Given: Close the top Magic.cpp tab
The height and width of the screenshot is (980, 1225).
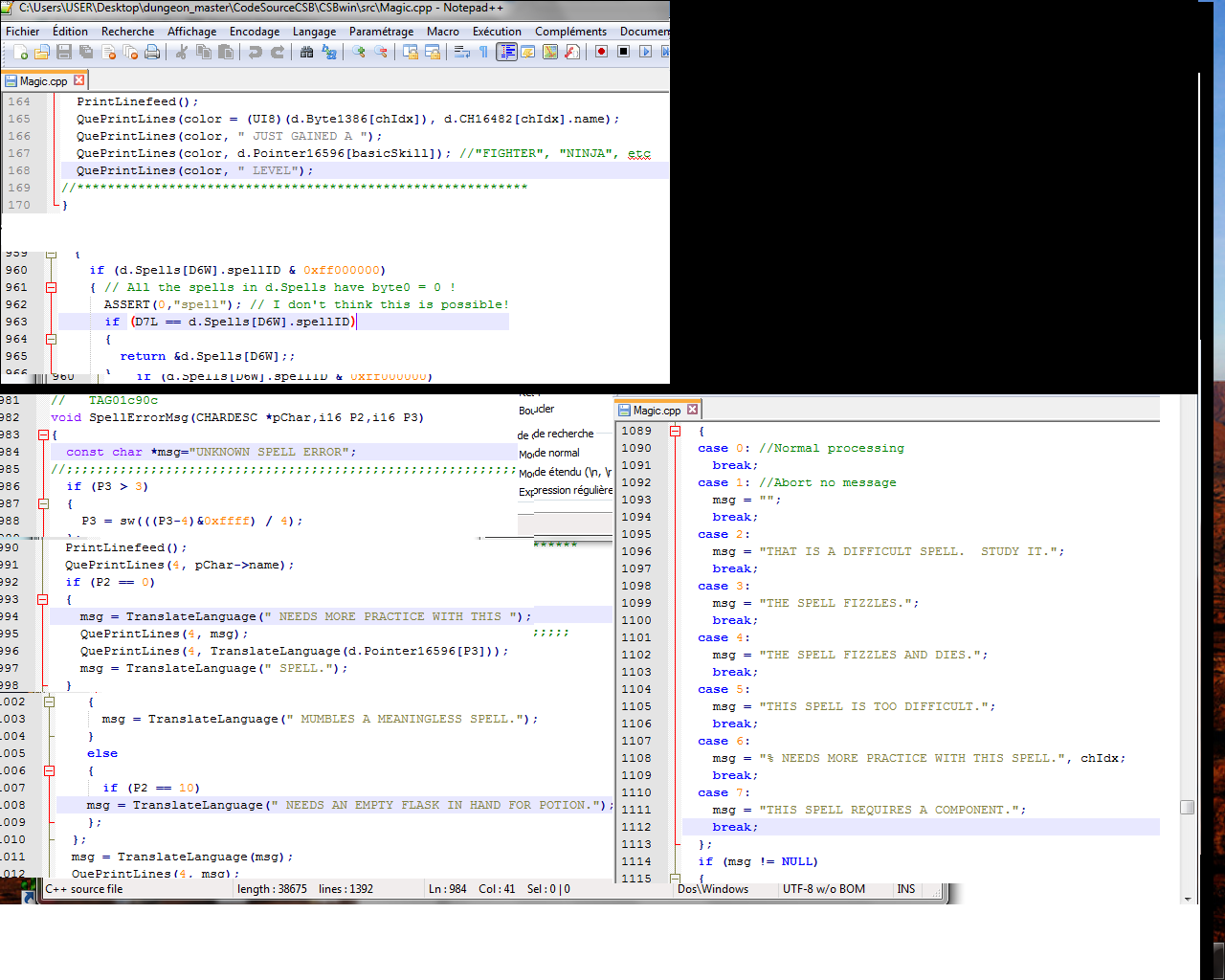Looking at the screenshot, I should [79, 80].
